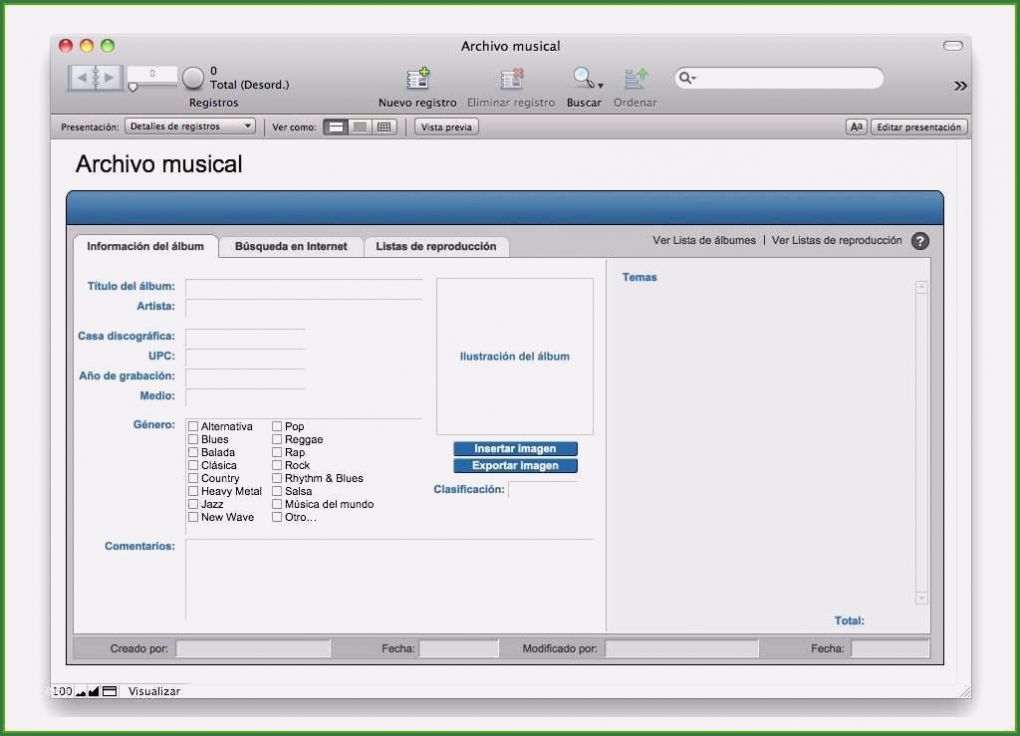Check the Rock genre option
Image resolution: width=1020 pixels, height=736 pixels.
click(277, 465)
